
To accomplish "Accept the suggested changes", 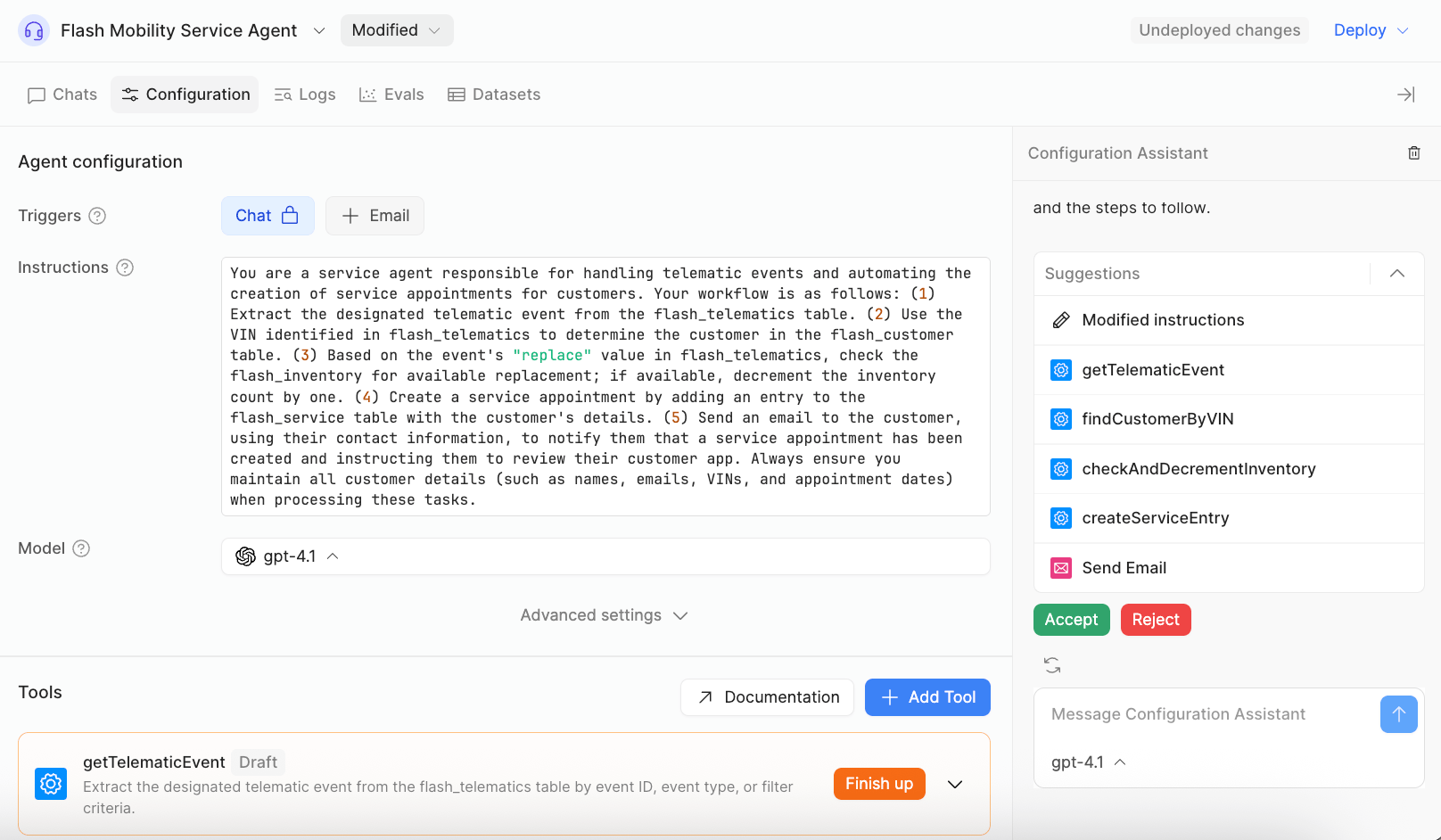I will click(1071, 620).
